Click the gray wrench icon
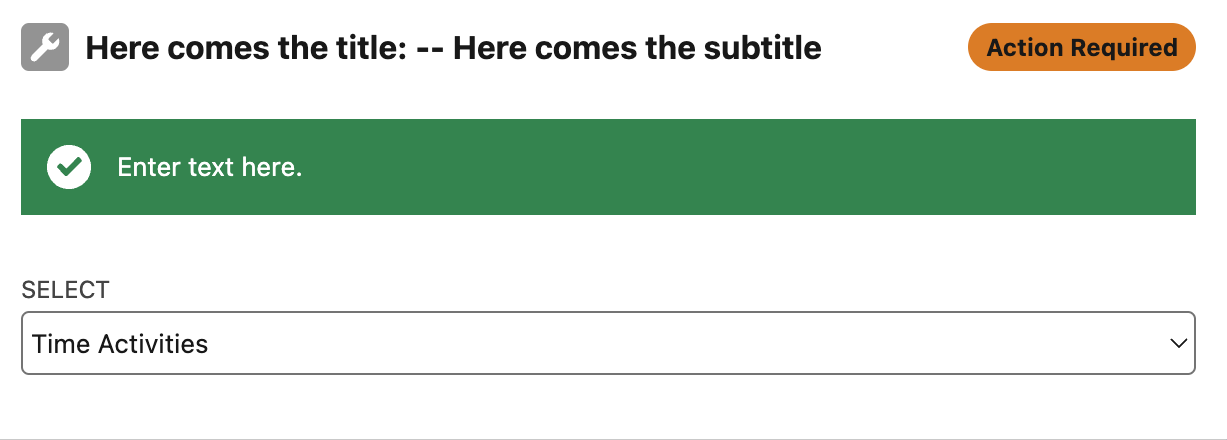Viewport: 1227px width, 440px height. [x=45, y=47]
